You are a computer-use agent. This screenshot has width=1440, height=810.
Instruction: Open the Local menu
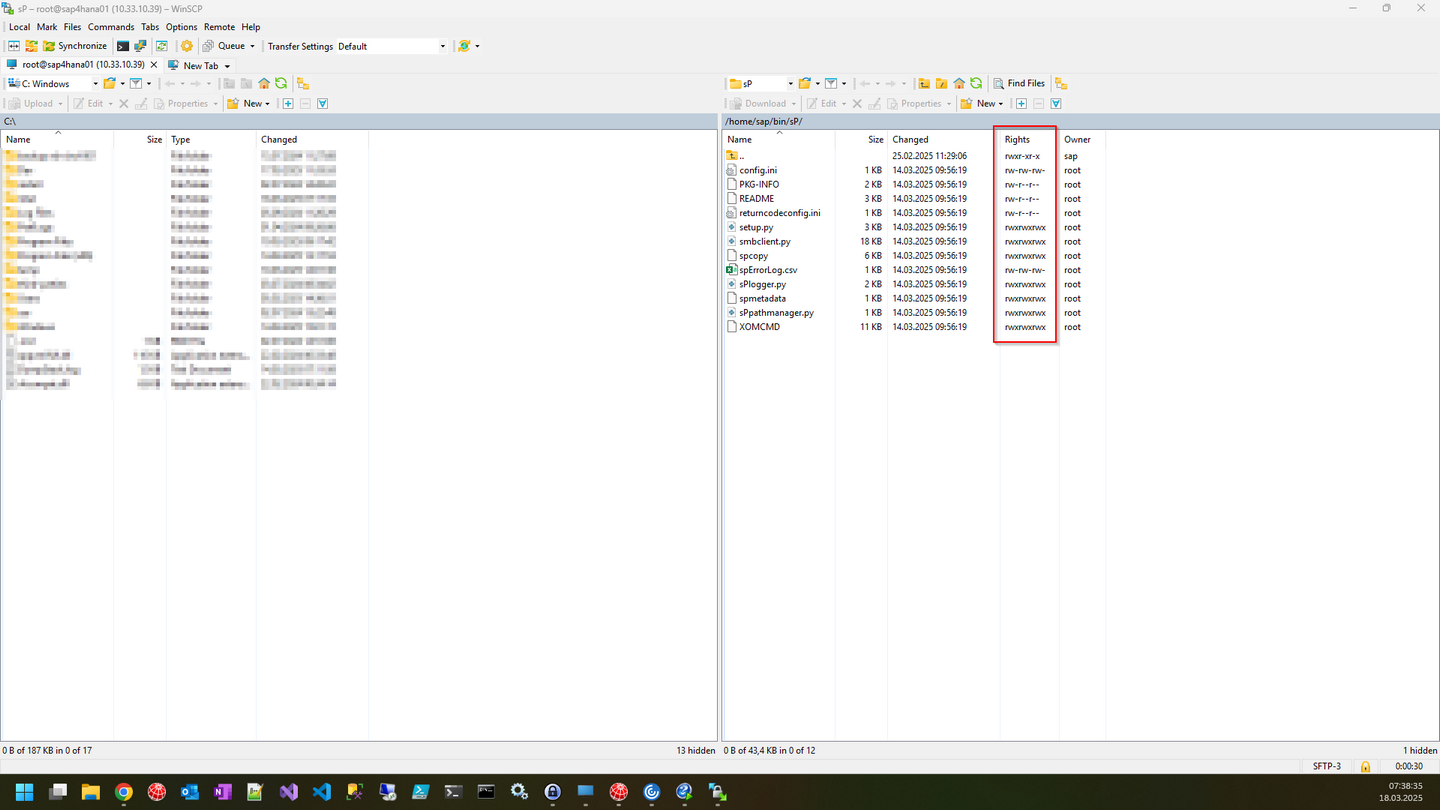[x=19, y=27]
